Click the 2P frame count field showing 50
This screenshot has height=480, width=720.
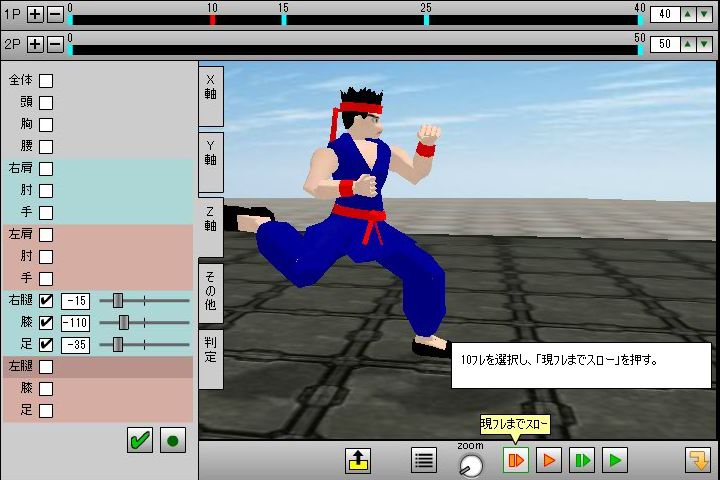click(x=664, y=45)
